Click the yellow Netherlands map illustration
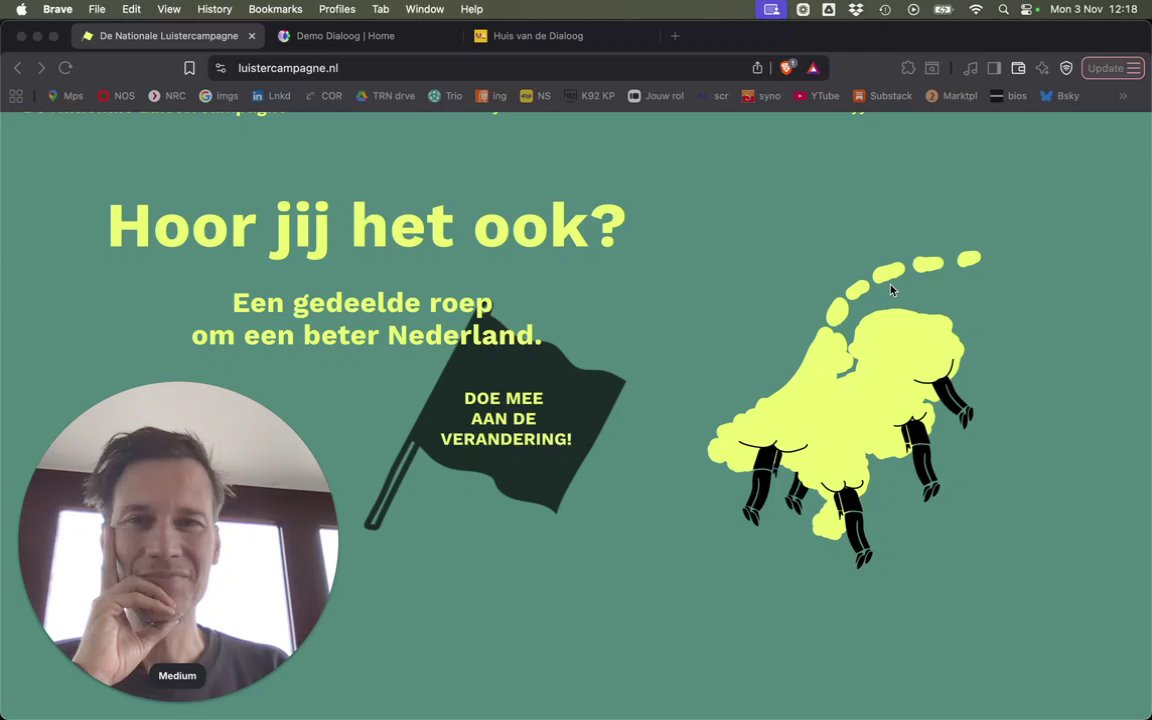The width and height of the screenshot is (1152, 720). pyautogui.click(x=845, y=408)
